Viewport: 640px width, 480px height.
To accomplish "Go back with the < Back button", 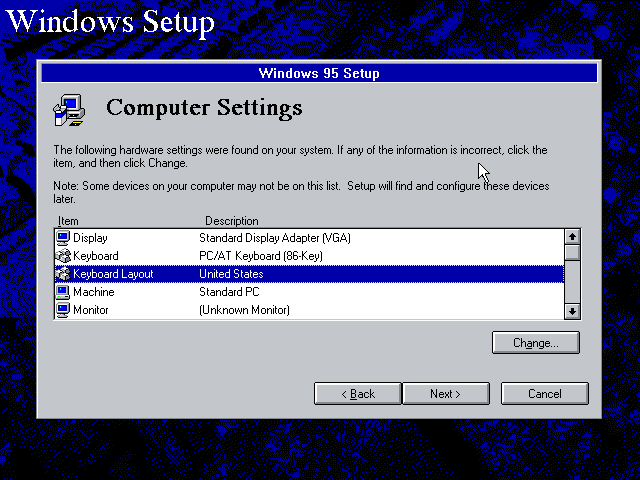I will 358,394.
